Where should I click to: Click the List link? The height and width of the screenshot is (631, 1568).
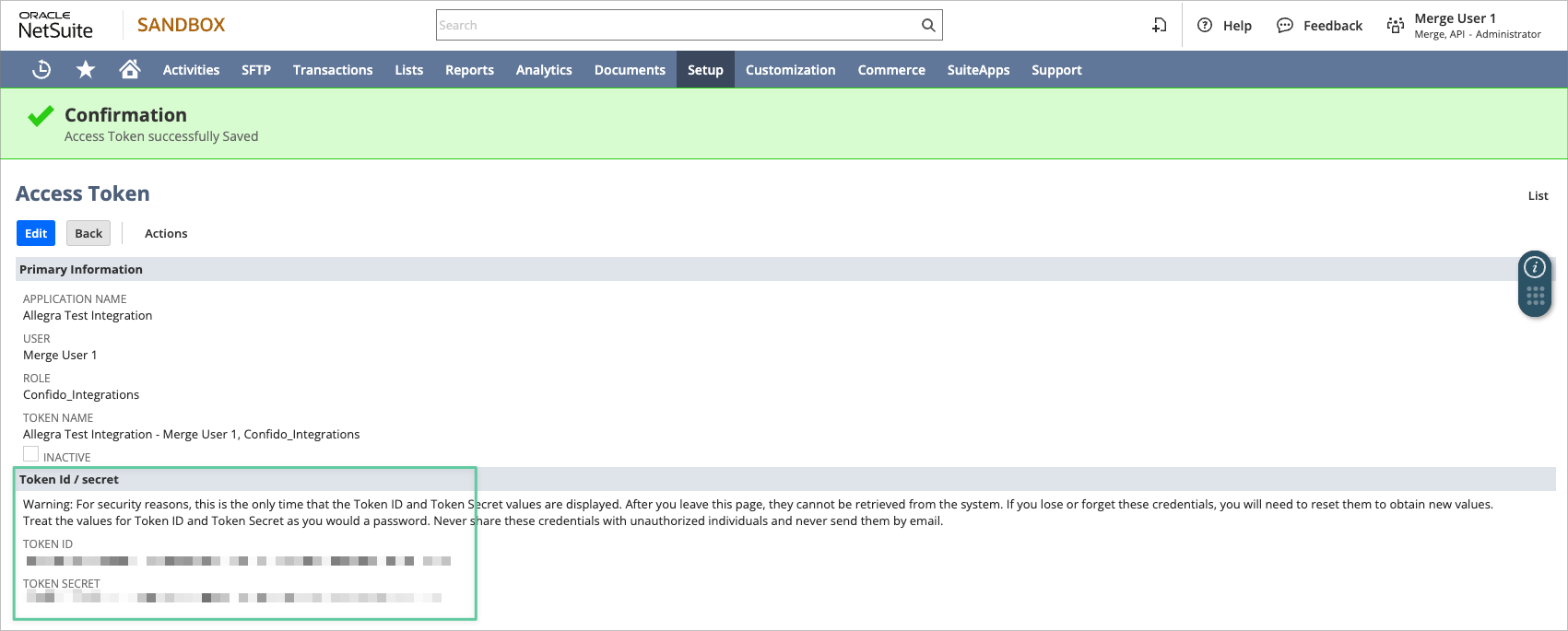click(x=1538, y=195)
